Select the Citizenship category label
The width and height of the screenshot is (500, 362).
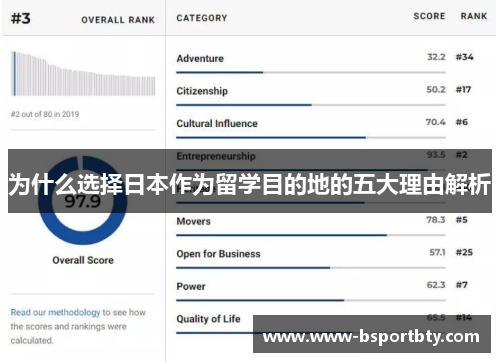tap(202, 91)
